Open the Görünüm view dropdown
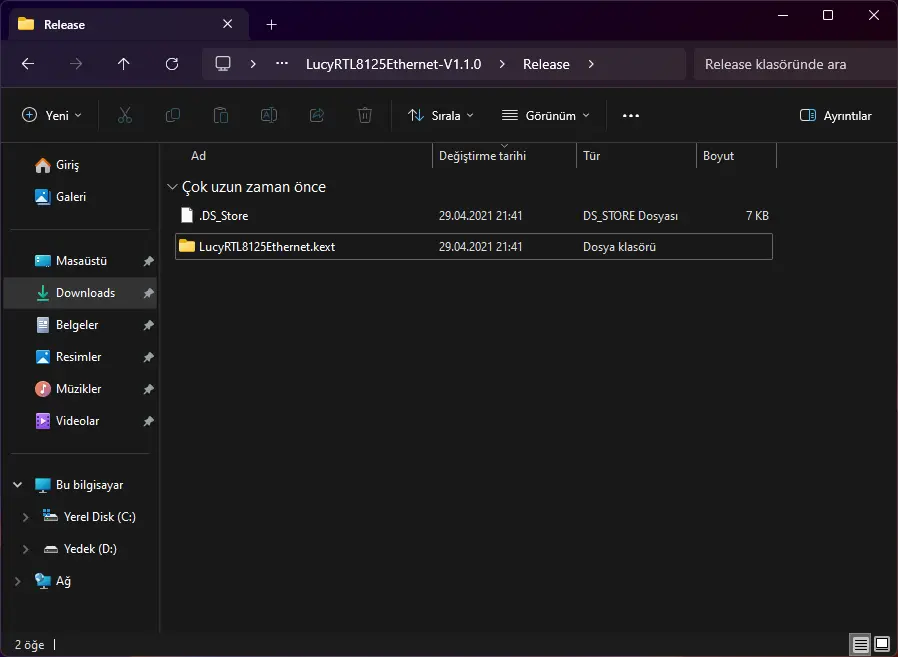 (546, 116)
